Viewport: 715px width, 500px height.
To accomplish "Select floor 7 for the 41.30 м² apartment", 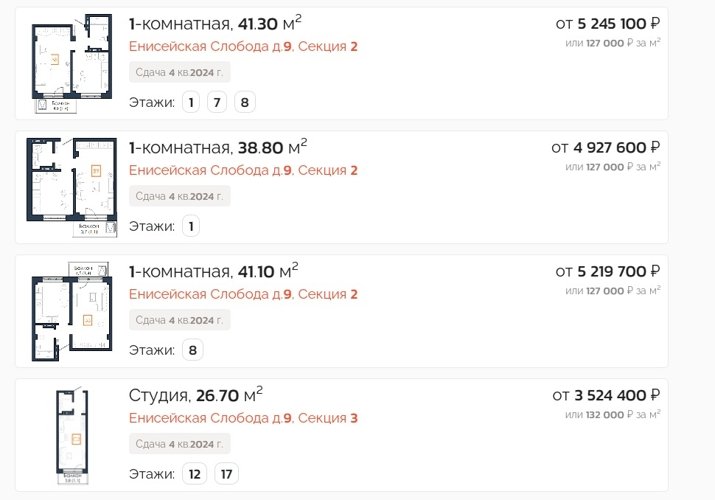I will pyautogui.click(x=217, y=102).
